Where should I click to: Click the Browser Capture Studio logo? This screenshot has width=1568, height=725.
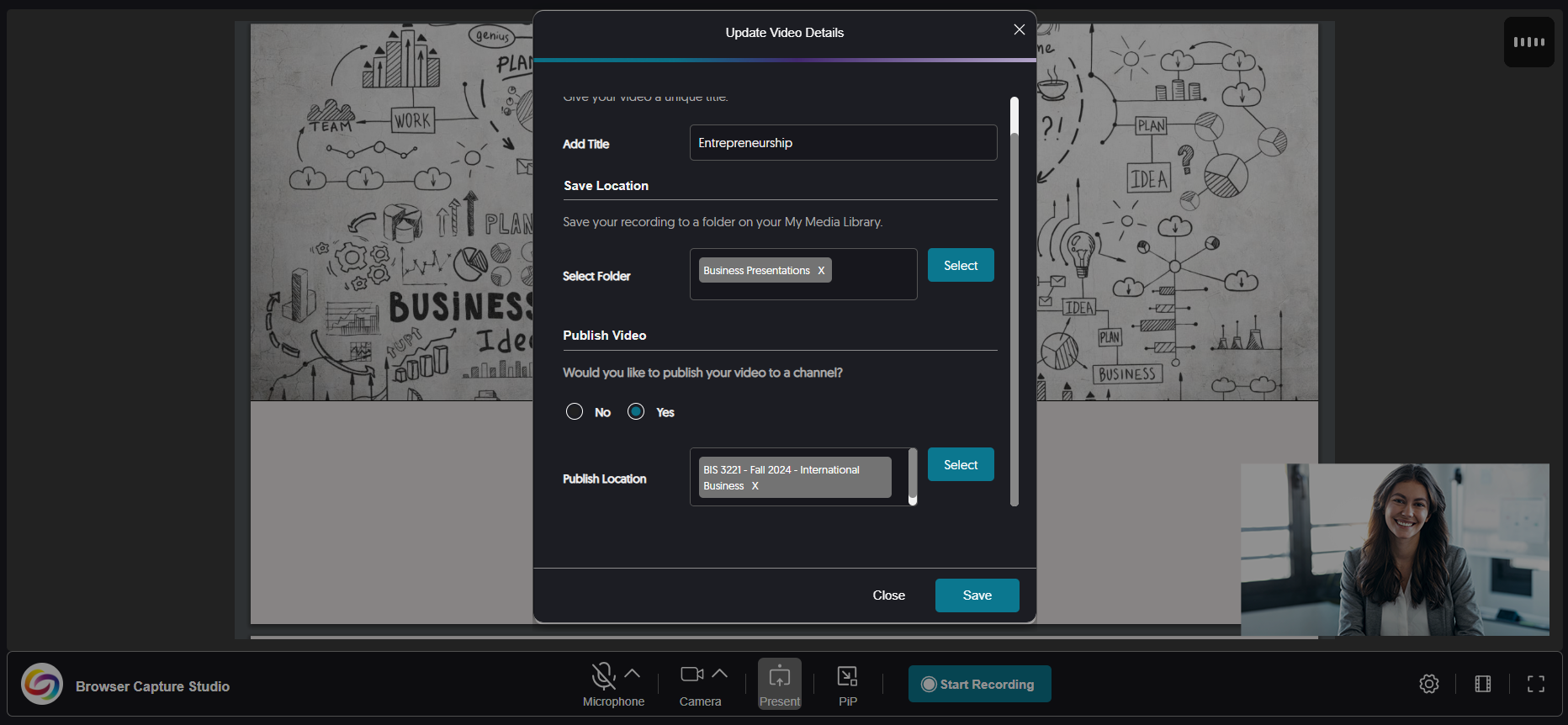[42, 684]
